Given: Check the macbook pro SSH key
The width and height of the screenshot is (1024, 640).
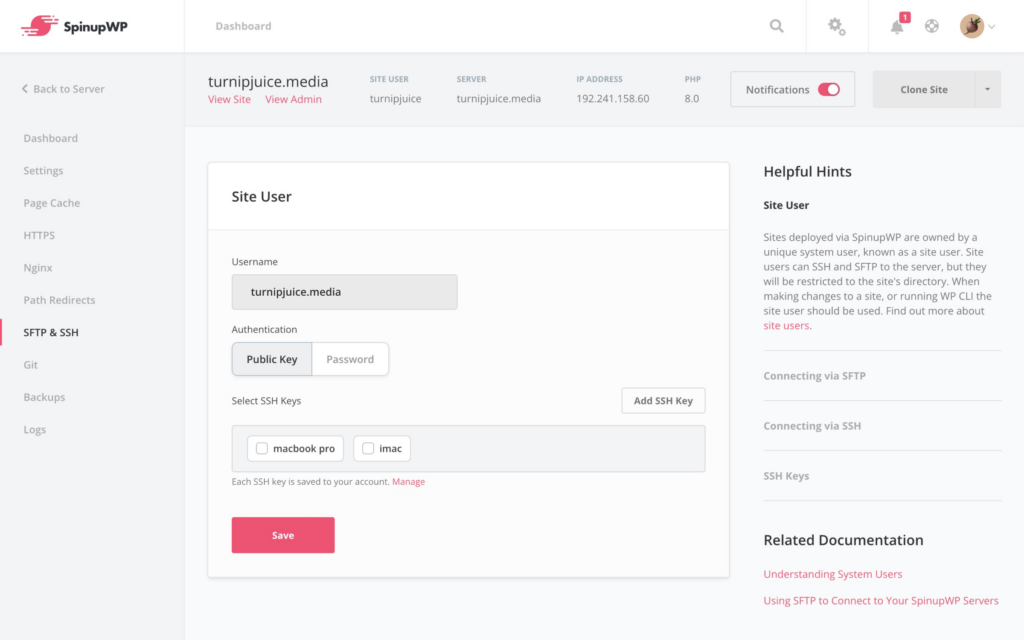Looking at the screenshot, I should [262, 448].
